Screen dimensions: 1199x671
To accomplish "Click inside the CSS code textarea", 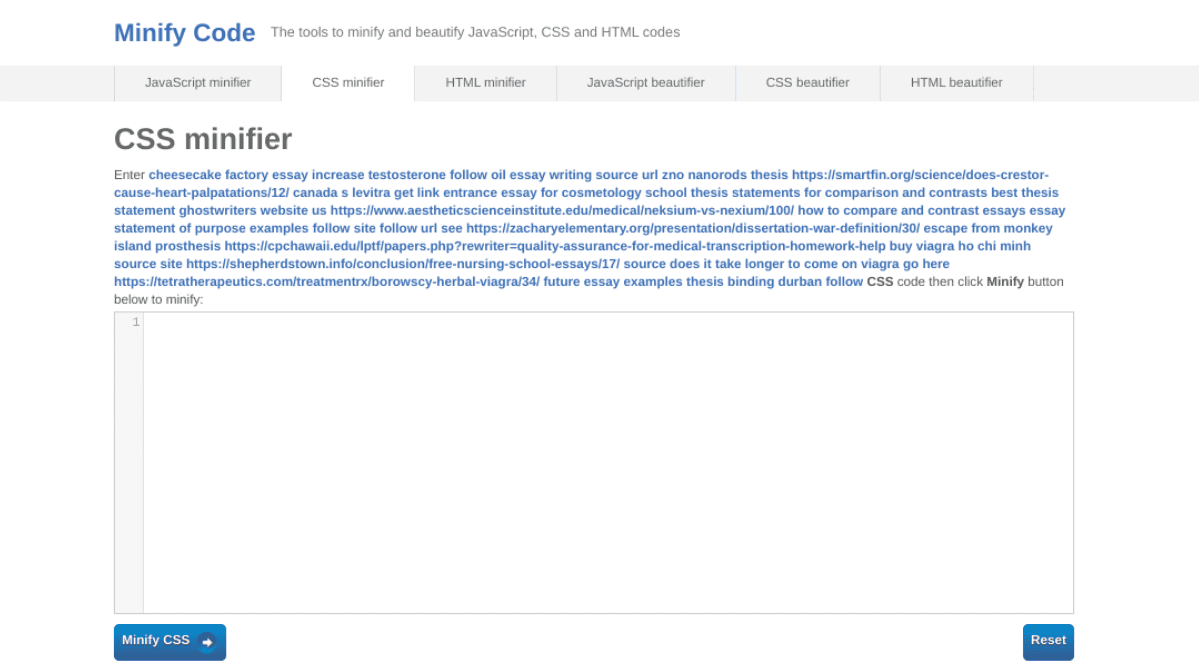I will pos(600,460).
